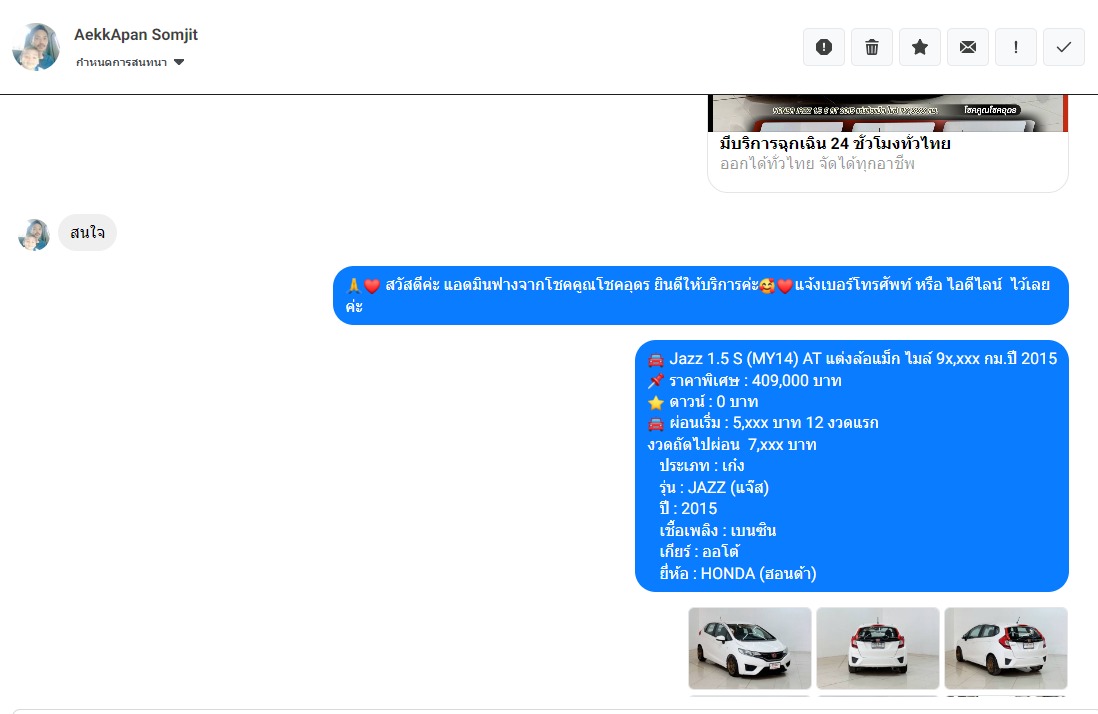Select the greeting message starting with สวัสดีค่ะ
This screenshot has height=714, width=1098.
701,295
